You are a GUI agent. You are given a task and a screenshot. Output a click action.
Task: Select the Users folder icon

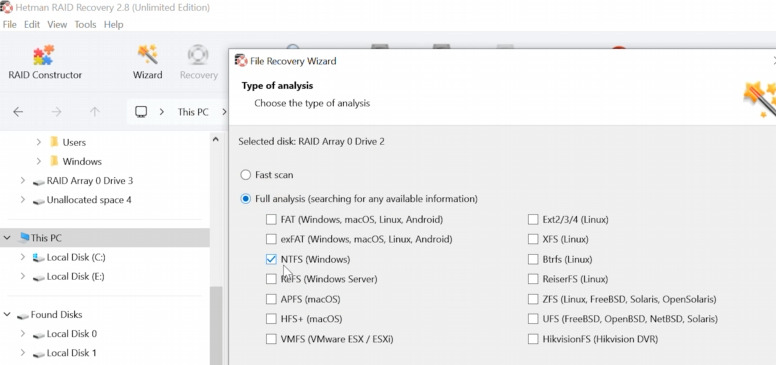(x=54, y=142)
